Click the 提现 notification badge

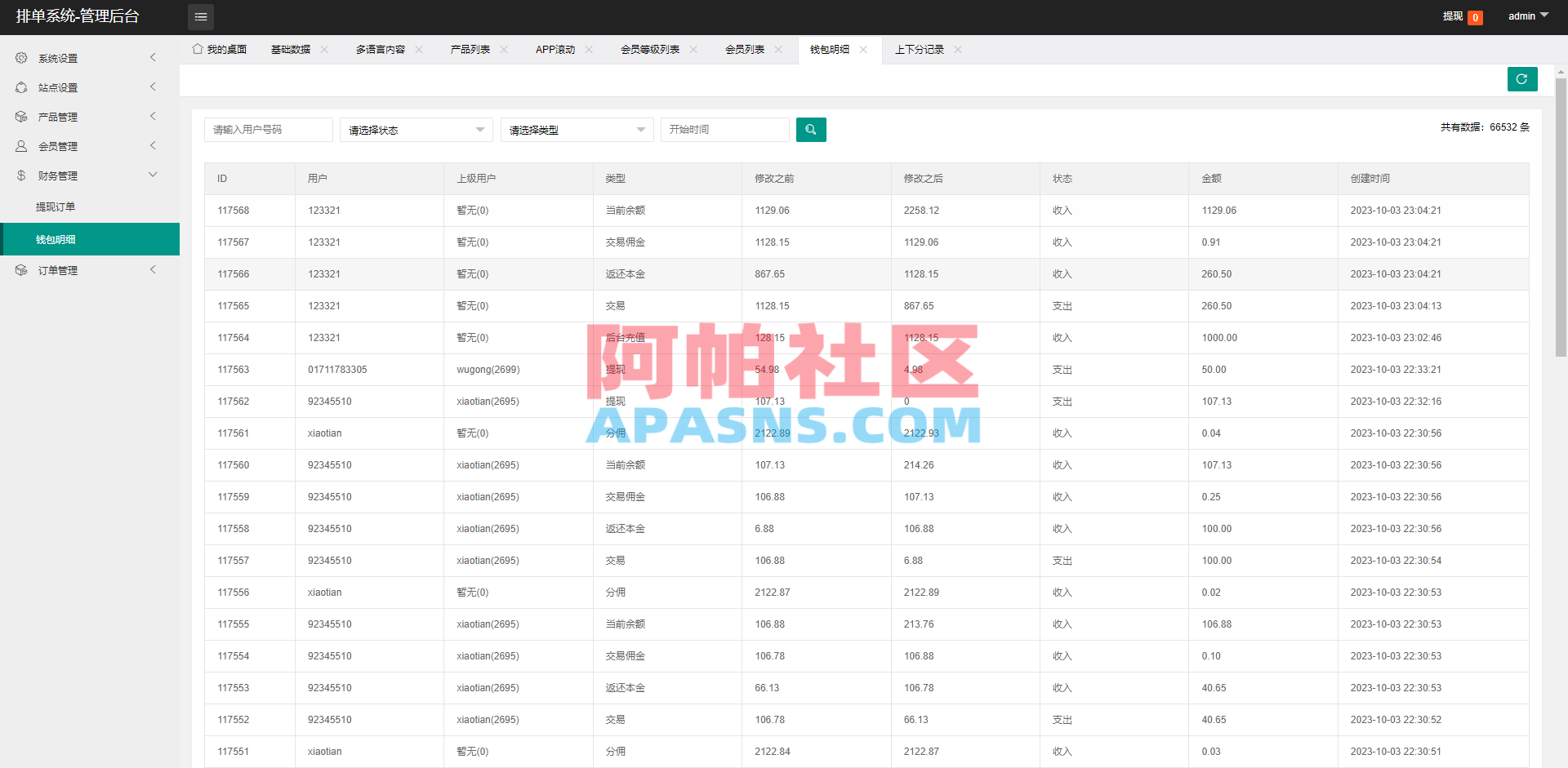[x=1475, y=16]
